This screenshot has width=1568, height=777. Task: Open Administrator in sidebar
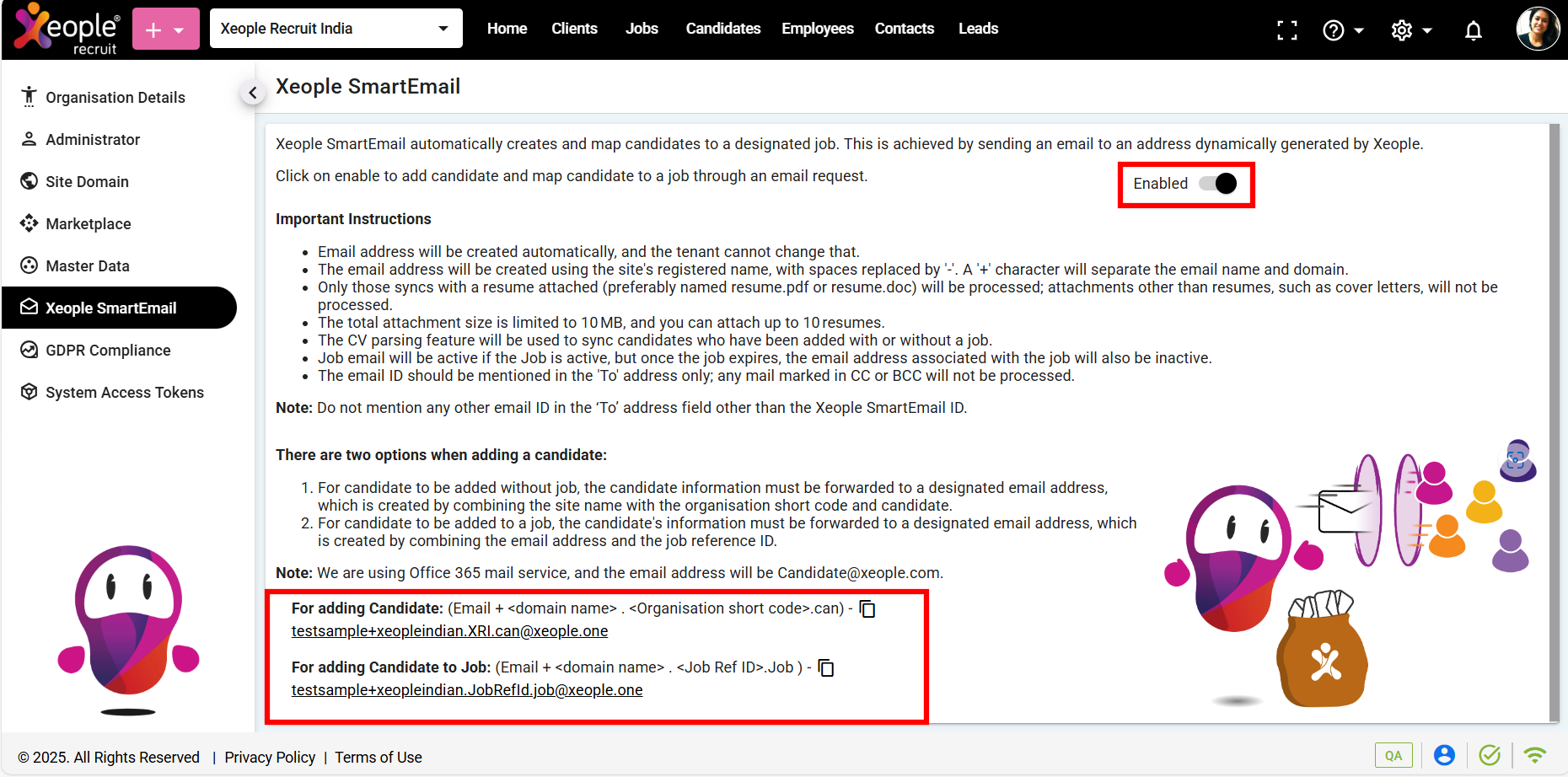tap(119, 139)
